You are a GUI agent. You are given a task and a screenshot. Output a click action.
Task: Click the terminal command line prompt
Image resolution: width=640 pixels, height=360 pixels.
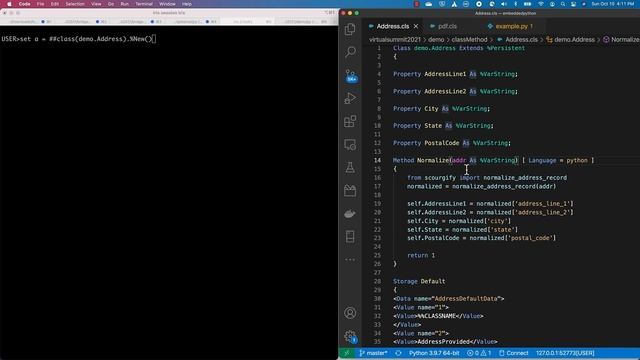point(79,39)
